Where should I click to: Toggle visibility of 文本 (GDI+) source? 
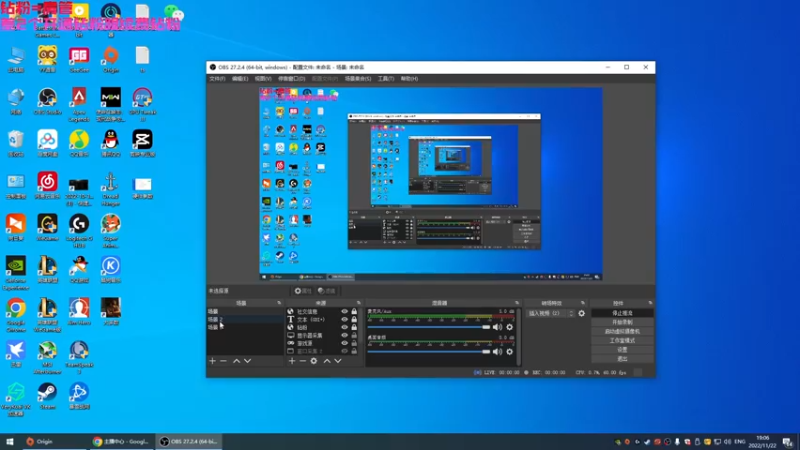tap(344, 319)
